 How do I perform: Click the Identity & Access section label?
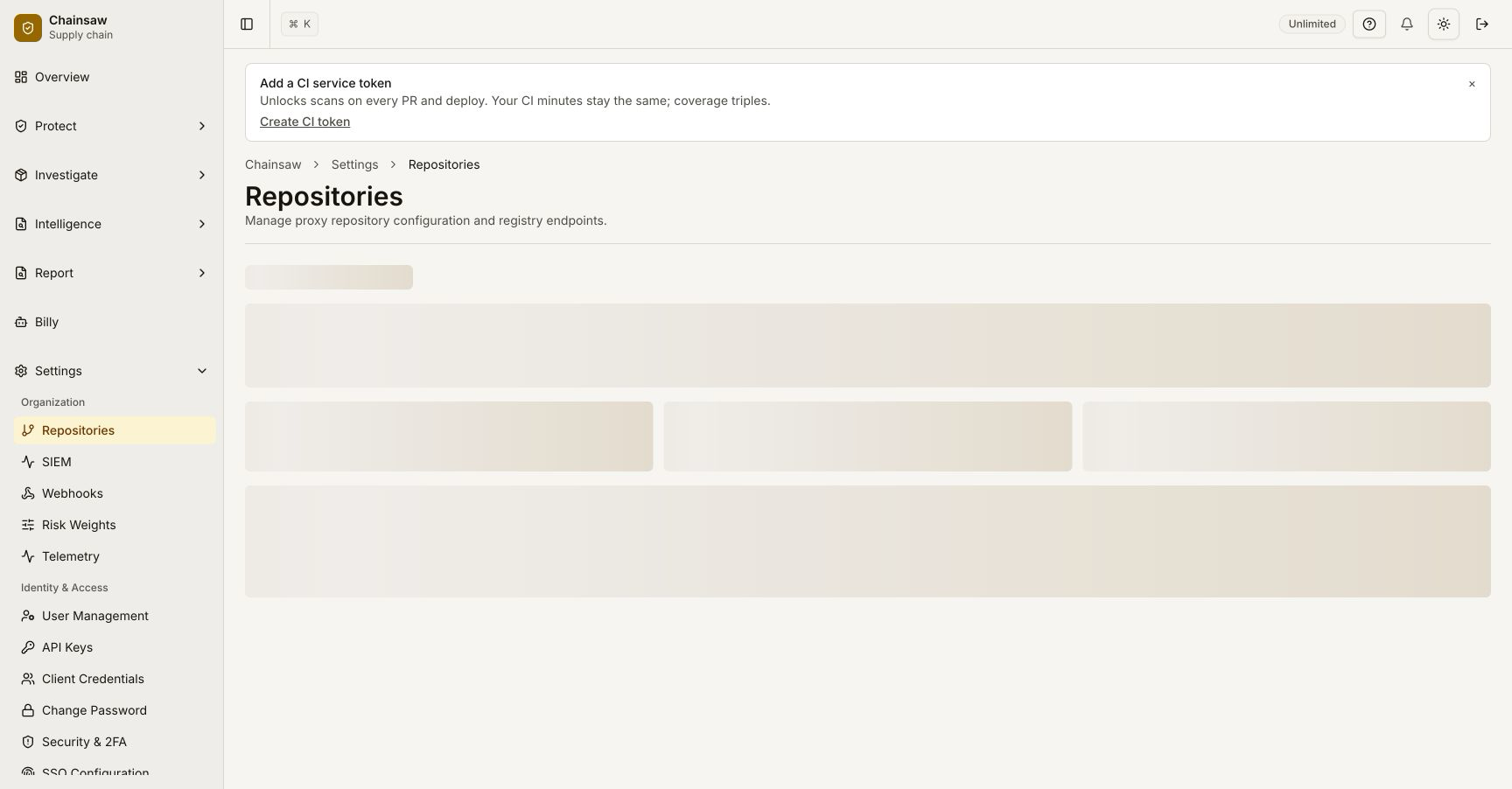tap(65, 588)
